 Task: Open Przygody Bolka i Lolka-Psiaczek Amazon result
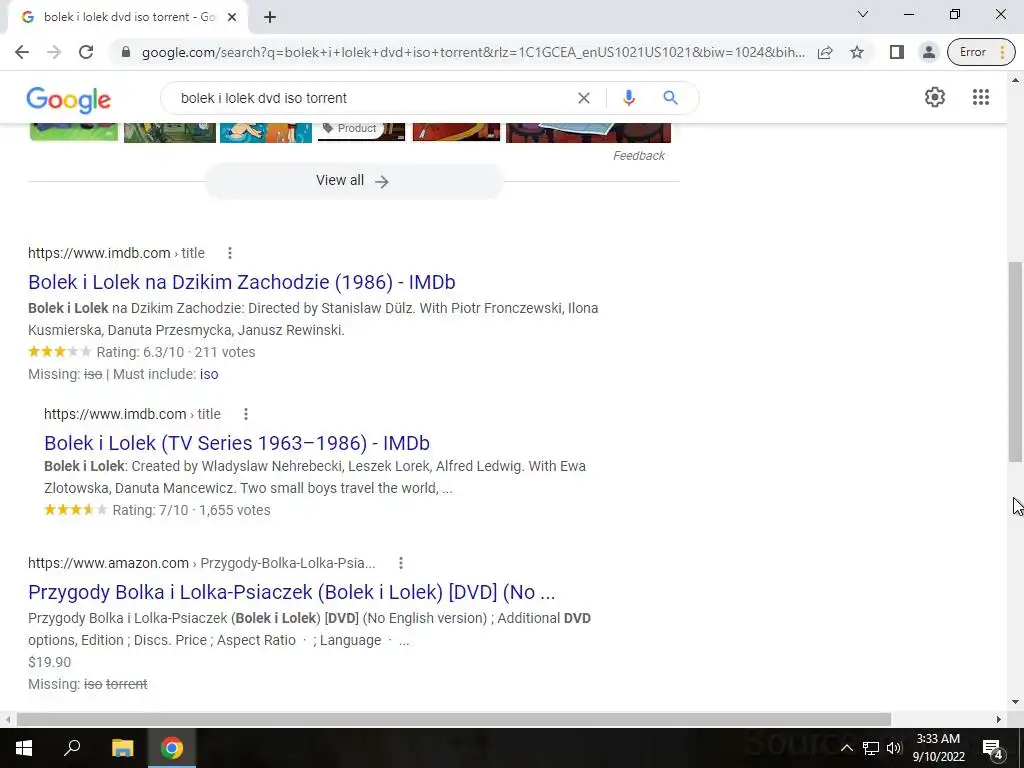coord(291,592)
